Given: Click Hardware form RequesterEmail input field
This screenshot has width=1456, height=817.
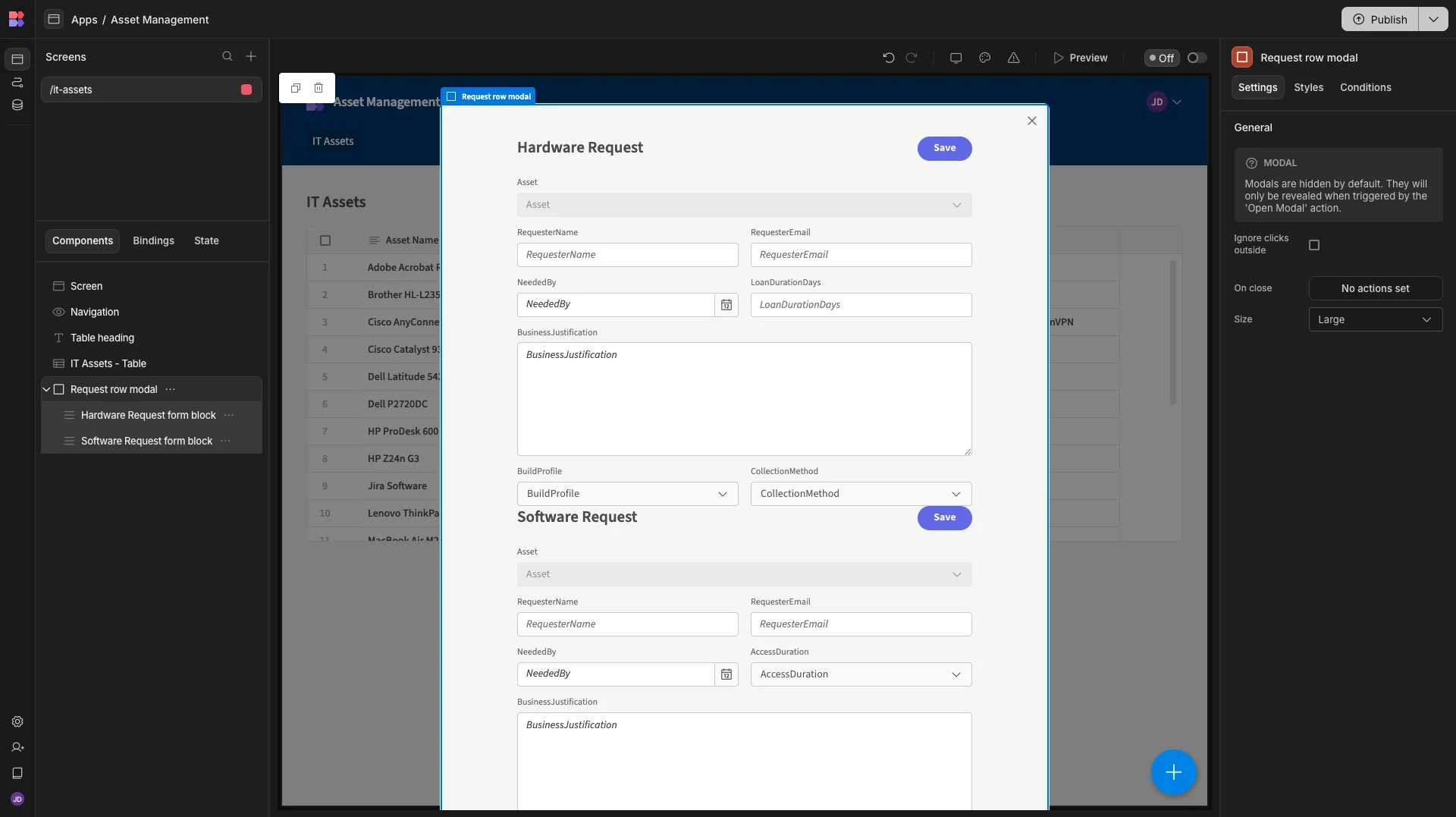Looking at the screenshot, I should (861, 255).
